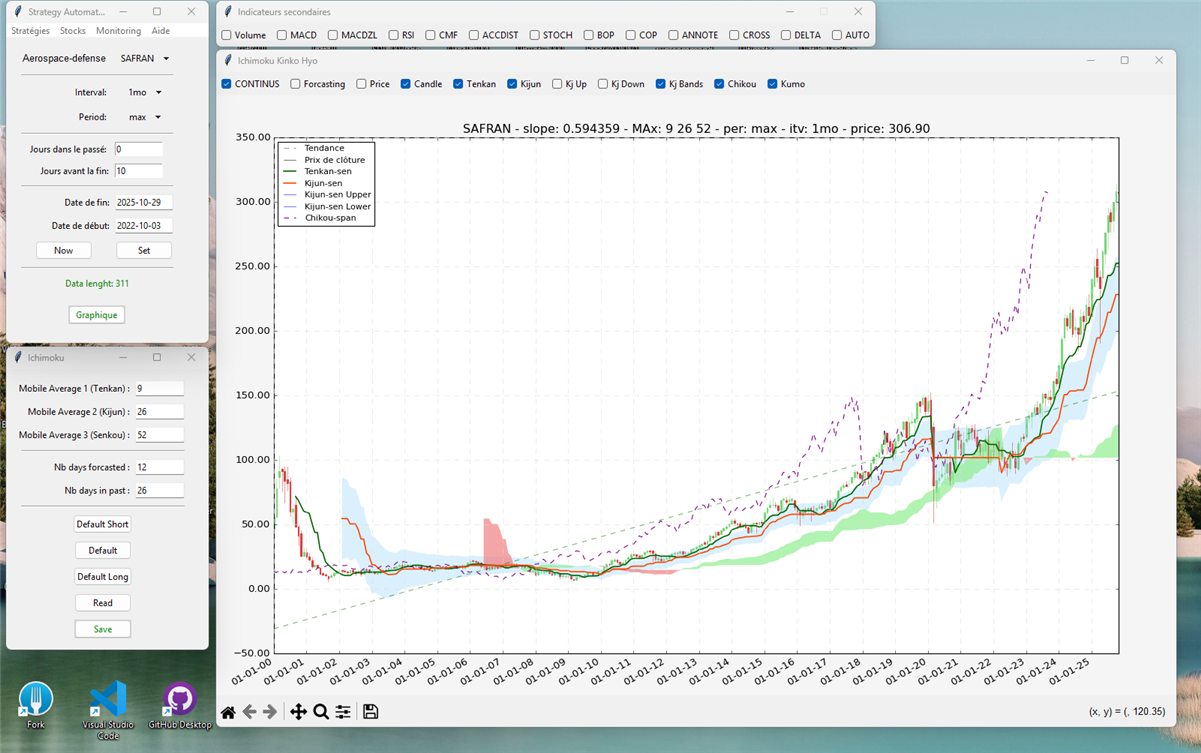Click the back arrow in chart toolbar
The height and width of the screenshot is (753, 1201).
click(x=250, y=712)
